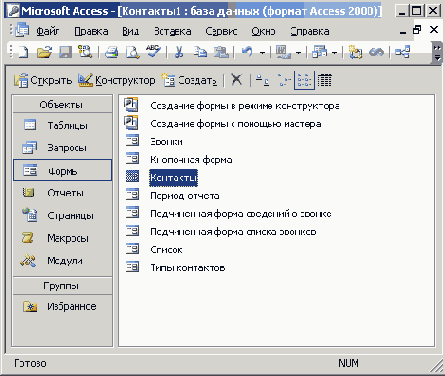This screenshot has width=445, height=376.
Task: Click the OfficeLinks toolbar icon
Action: [x=283, y=52]
